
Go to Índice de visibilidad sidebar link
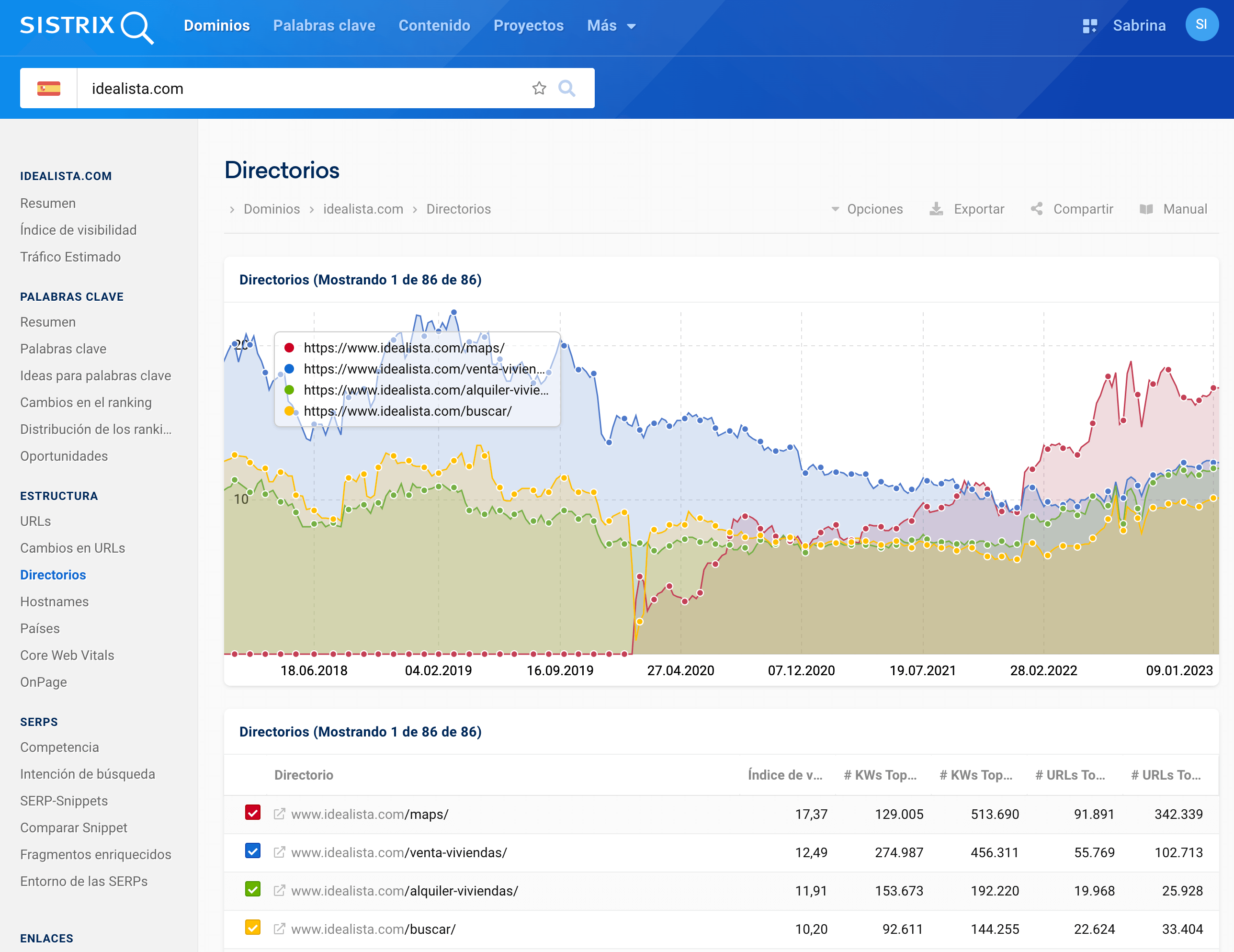[78, 230]
